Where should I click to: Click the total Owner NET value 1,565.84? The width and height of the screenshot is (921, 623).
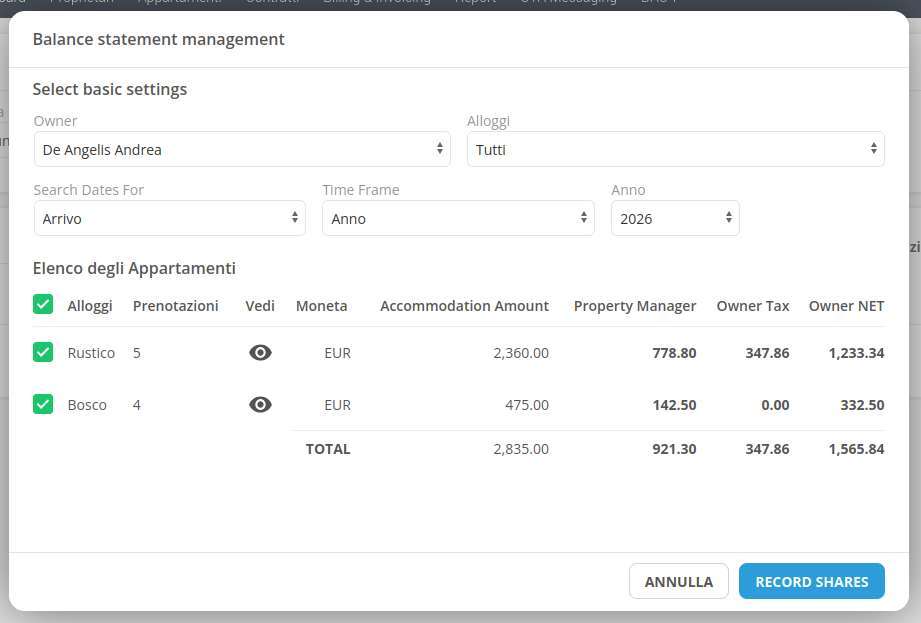[856, 449]
